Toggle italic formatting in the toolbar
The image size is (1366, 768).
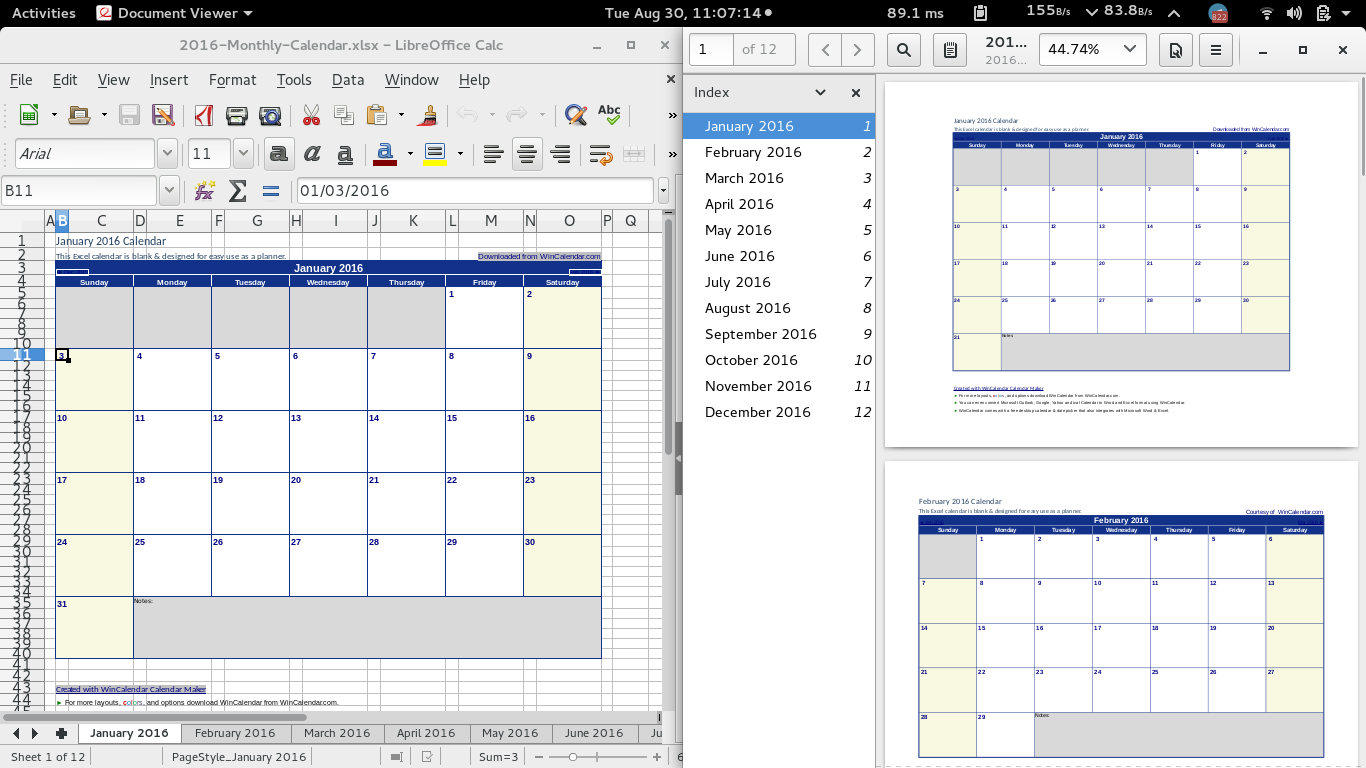click(x=312, y=153)
